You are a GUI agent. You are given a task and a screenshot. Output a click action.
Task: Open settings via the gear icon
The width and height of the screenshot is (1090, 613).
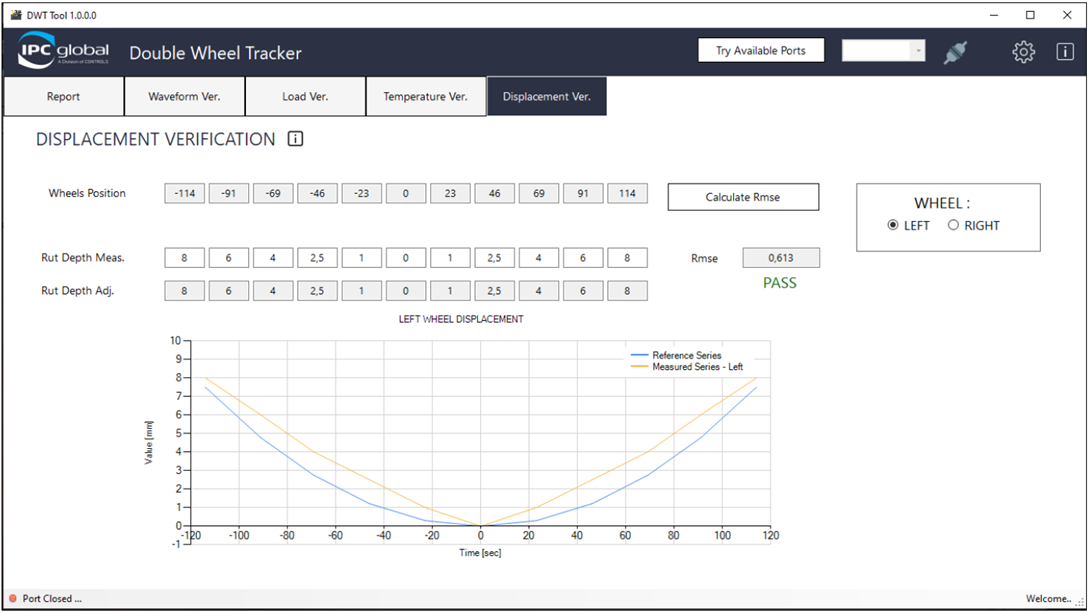pos(1023,52)
